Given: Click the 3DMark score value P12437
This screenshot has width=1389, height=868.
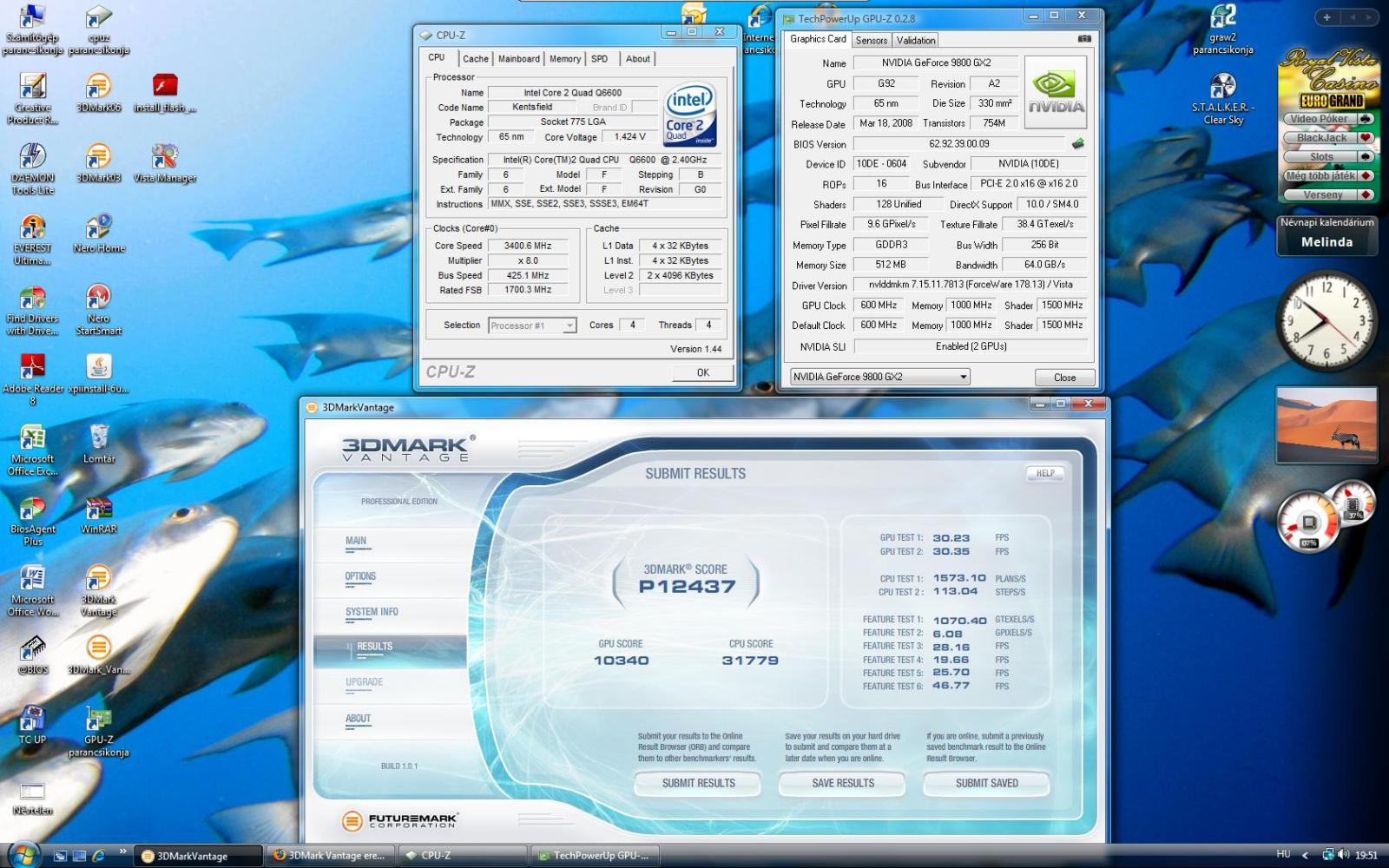Looking at the screenshot, I should (687, 588).
